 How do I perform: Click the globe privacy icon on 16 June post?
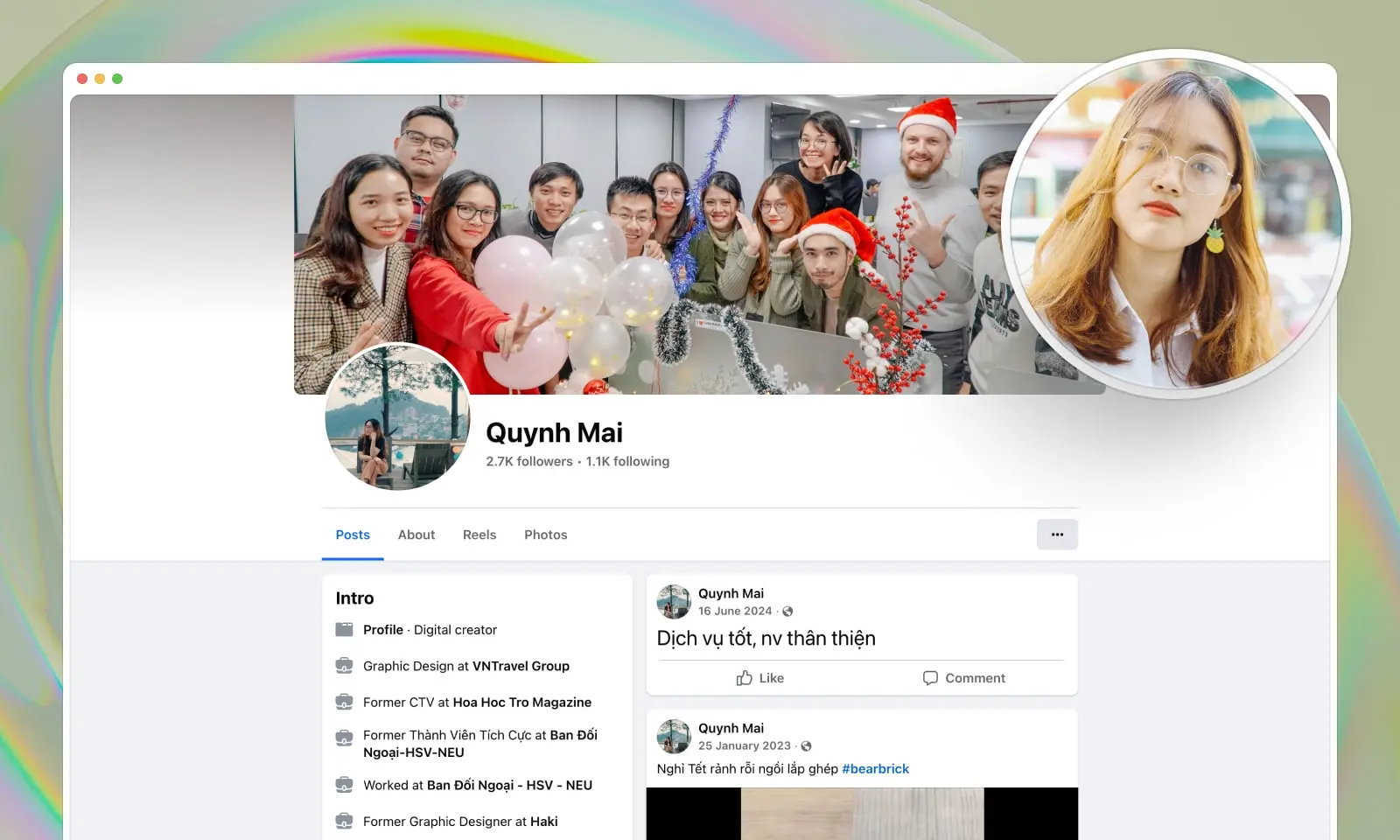(x=787, y=612)
